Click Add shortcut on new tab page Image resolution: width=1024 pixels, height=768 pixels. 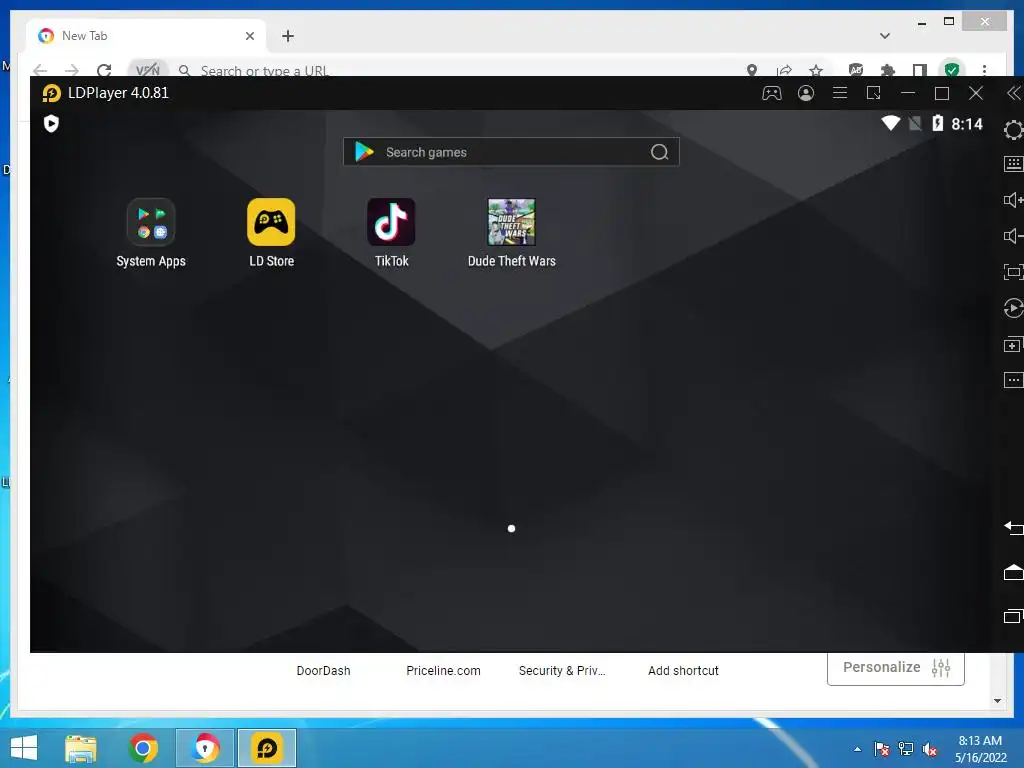[683, 671]
